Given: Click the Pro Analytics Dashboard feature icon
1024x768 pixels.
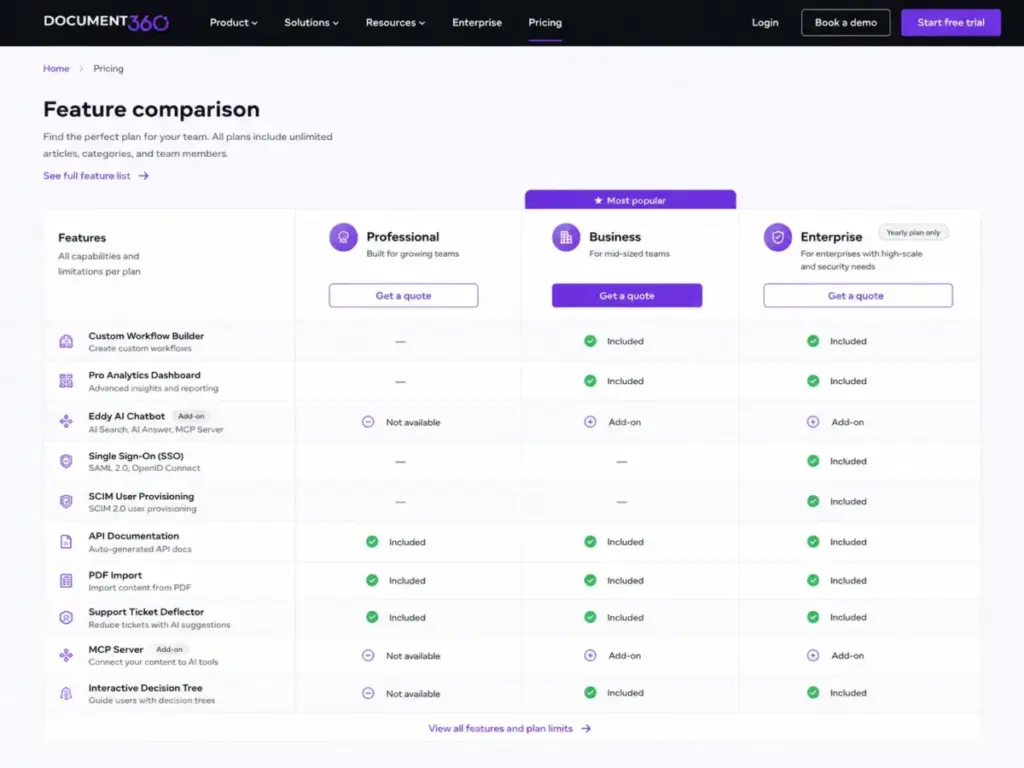Looking at the screenshot, I should click(66, 381).
